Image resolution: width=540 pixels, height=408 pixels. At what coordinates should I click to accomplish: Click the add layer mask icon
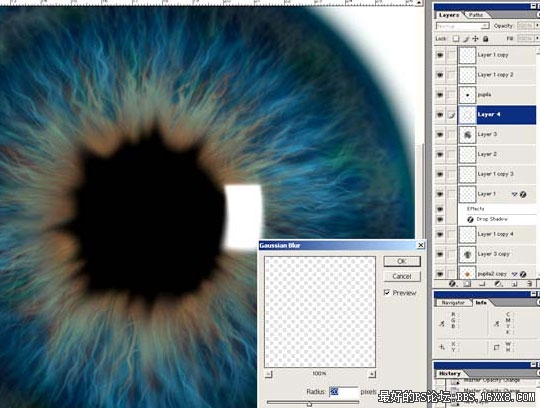tap(467, 284)
